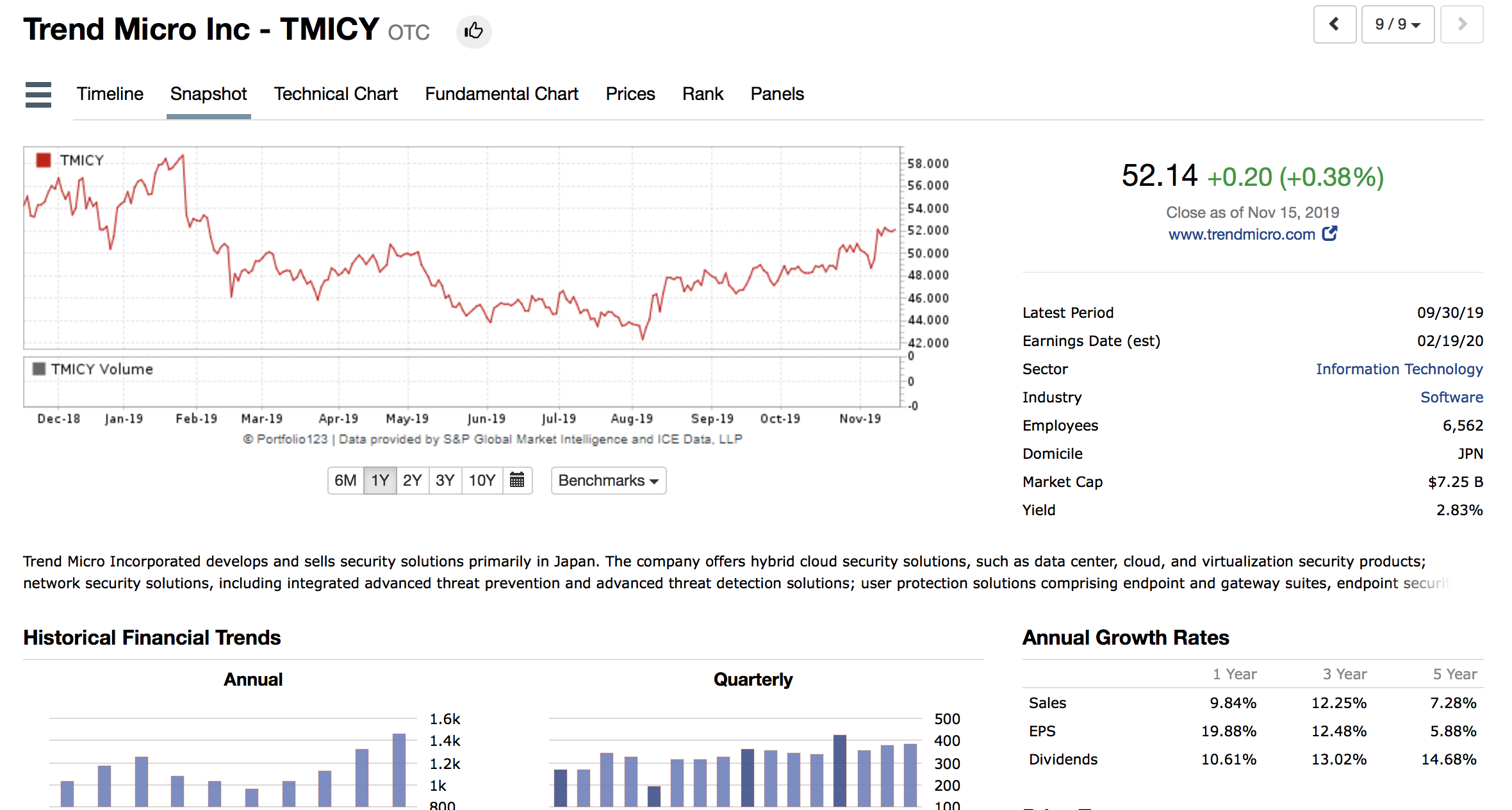Screen dimensions: 1512x810
Task: Open the Fundamental Chart tab
Action: tap(502, 94)
